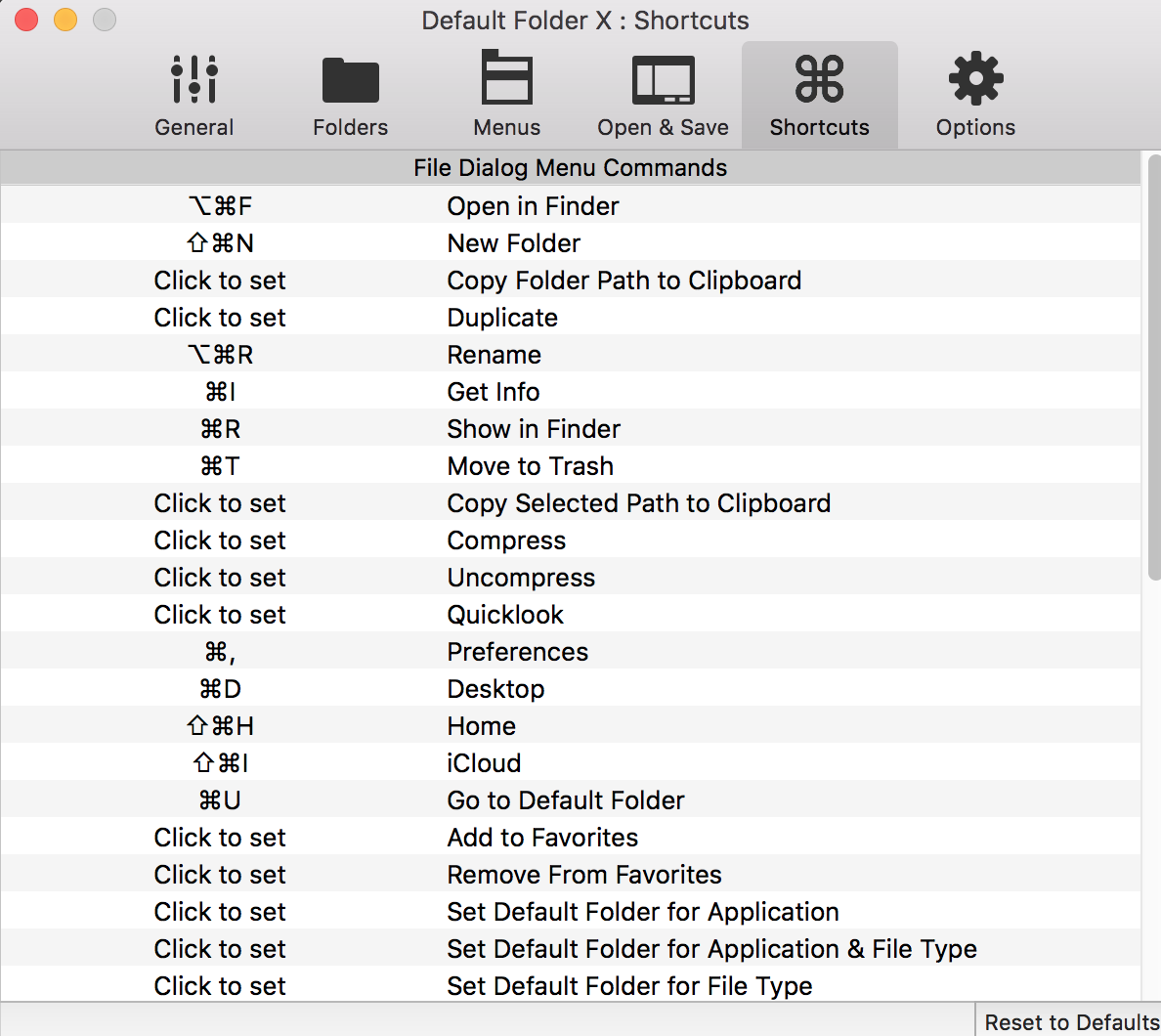Select the Quicklook command label
1161x1036 pixels.
point(505,615)
